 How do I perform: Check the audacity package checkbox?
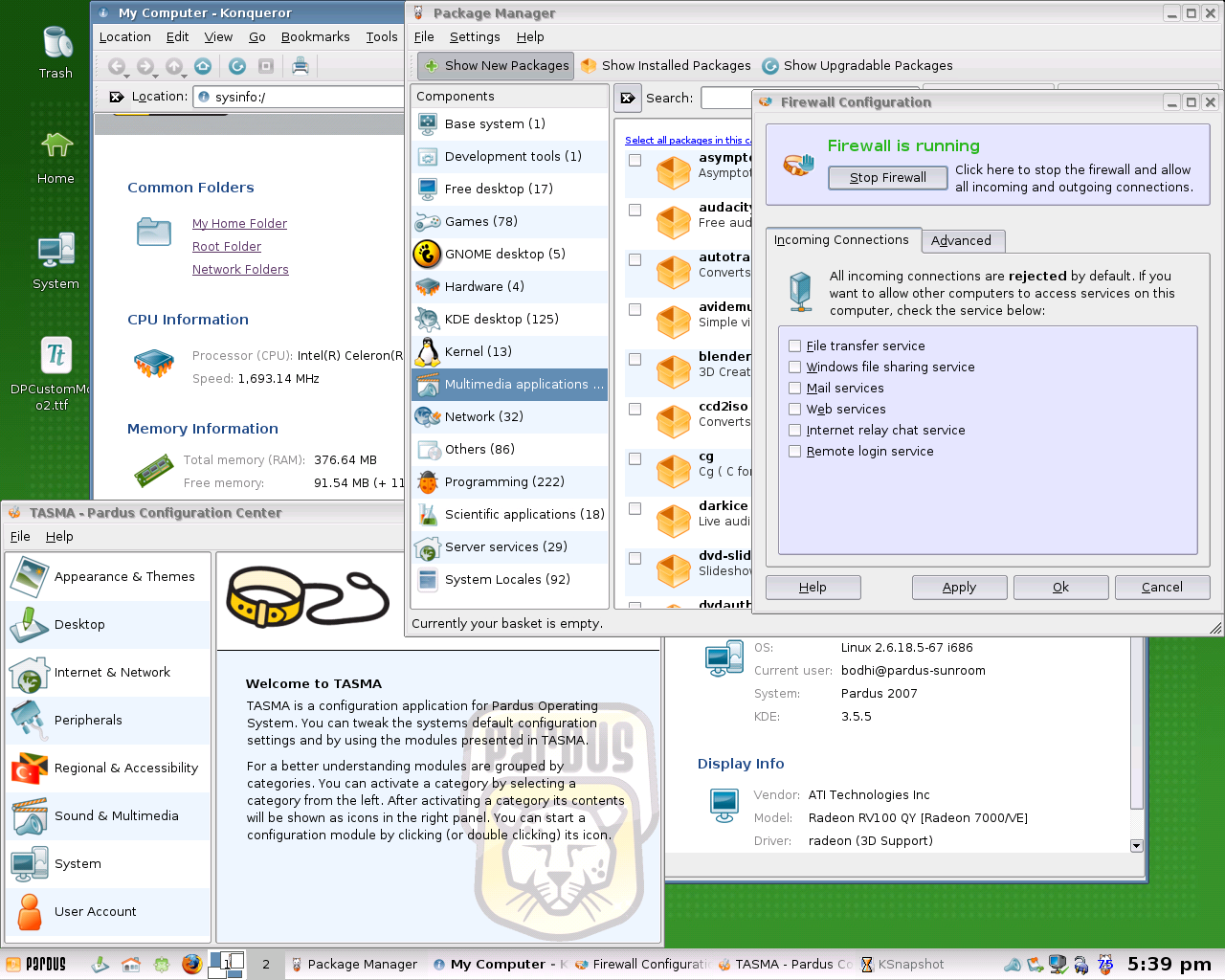point(635,210)
